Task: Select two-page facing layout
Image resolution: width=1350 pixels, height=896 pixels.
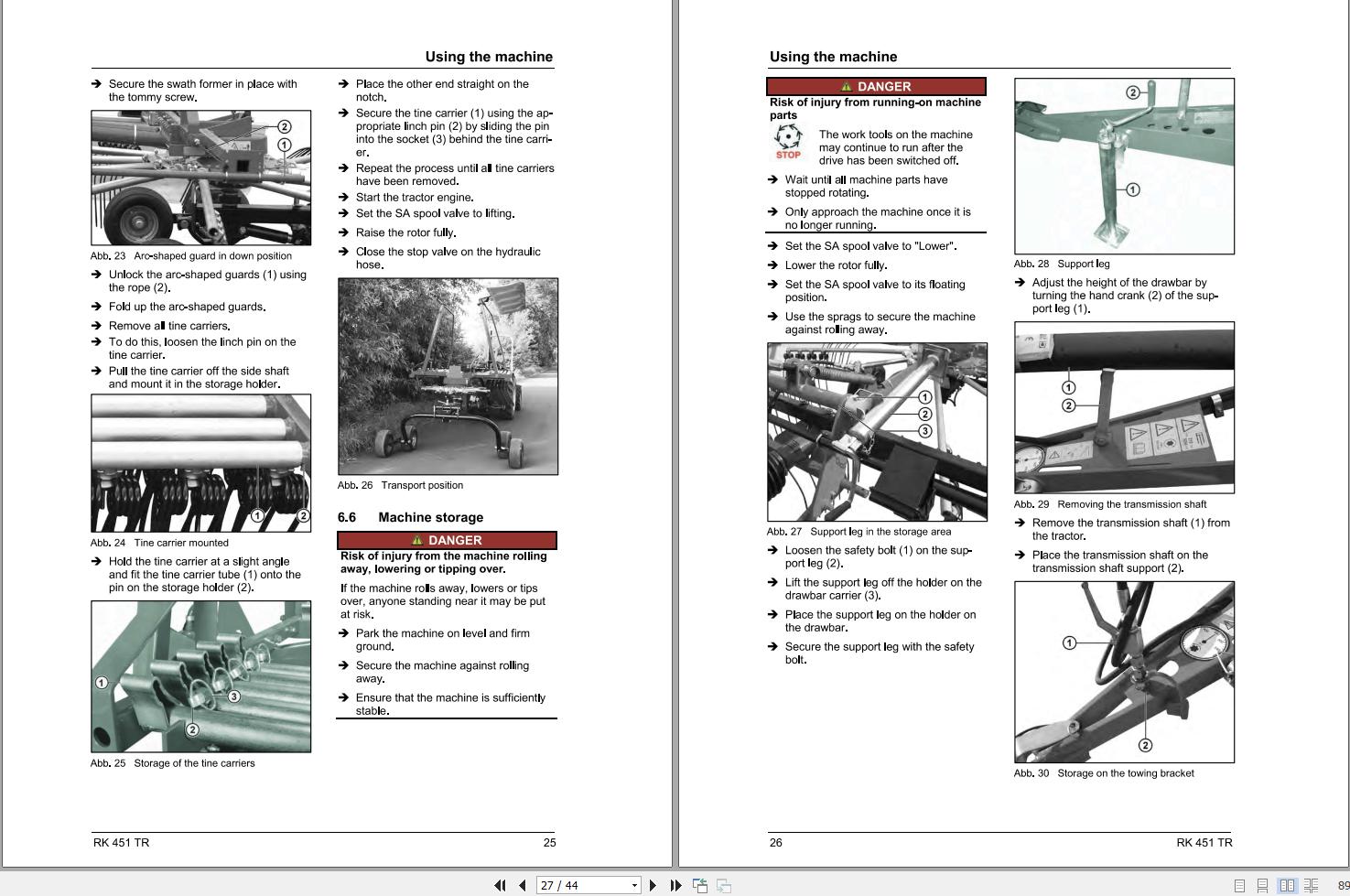Action: 1287,886
